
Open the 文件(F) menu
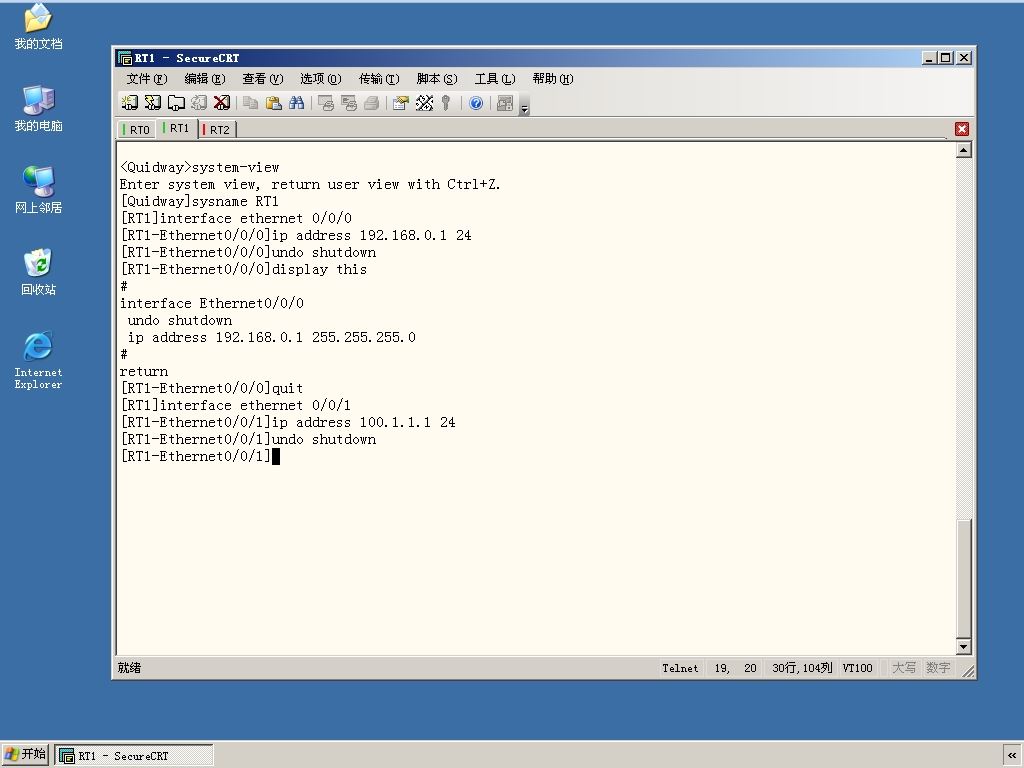click(147, 79)
